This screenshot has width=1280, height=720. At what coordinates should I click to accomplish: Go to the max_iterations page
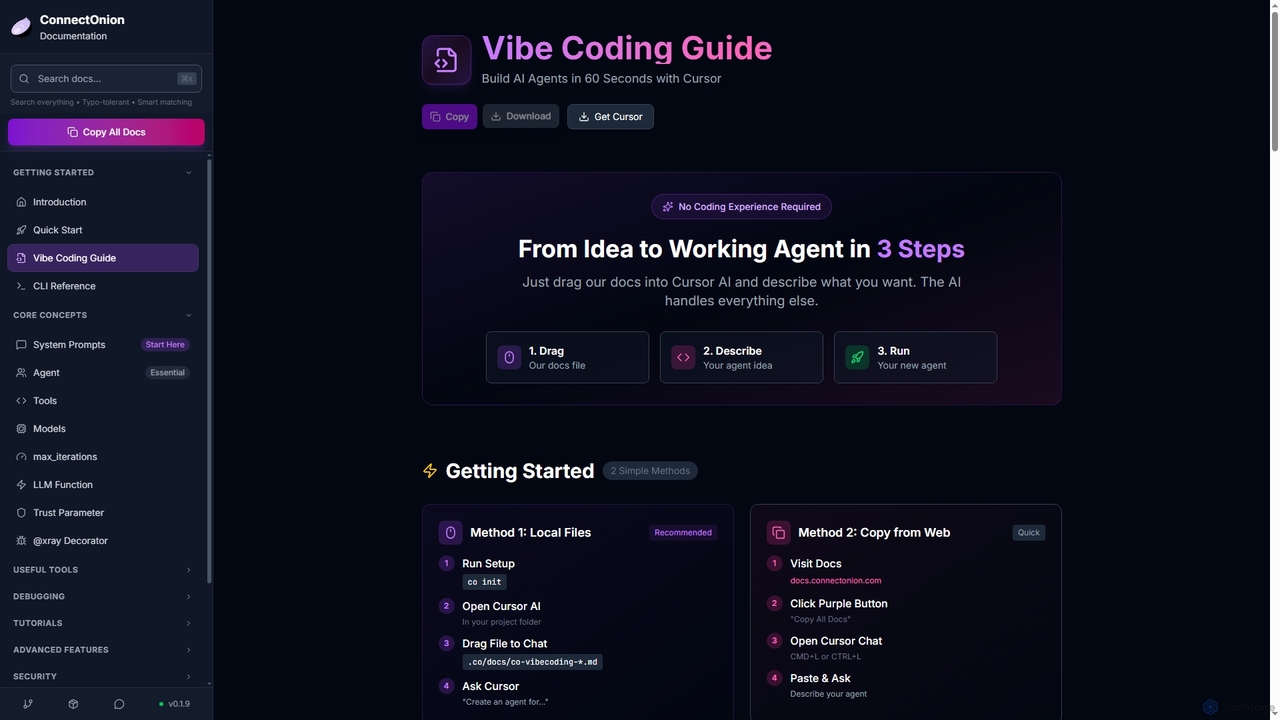pyautogui.click(x=102, y=457)
